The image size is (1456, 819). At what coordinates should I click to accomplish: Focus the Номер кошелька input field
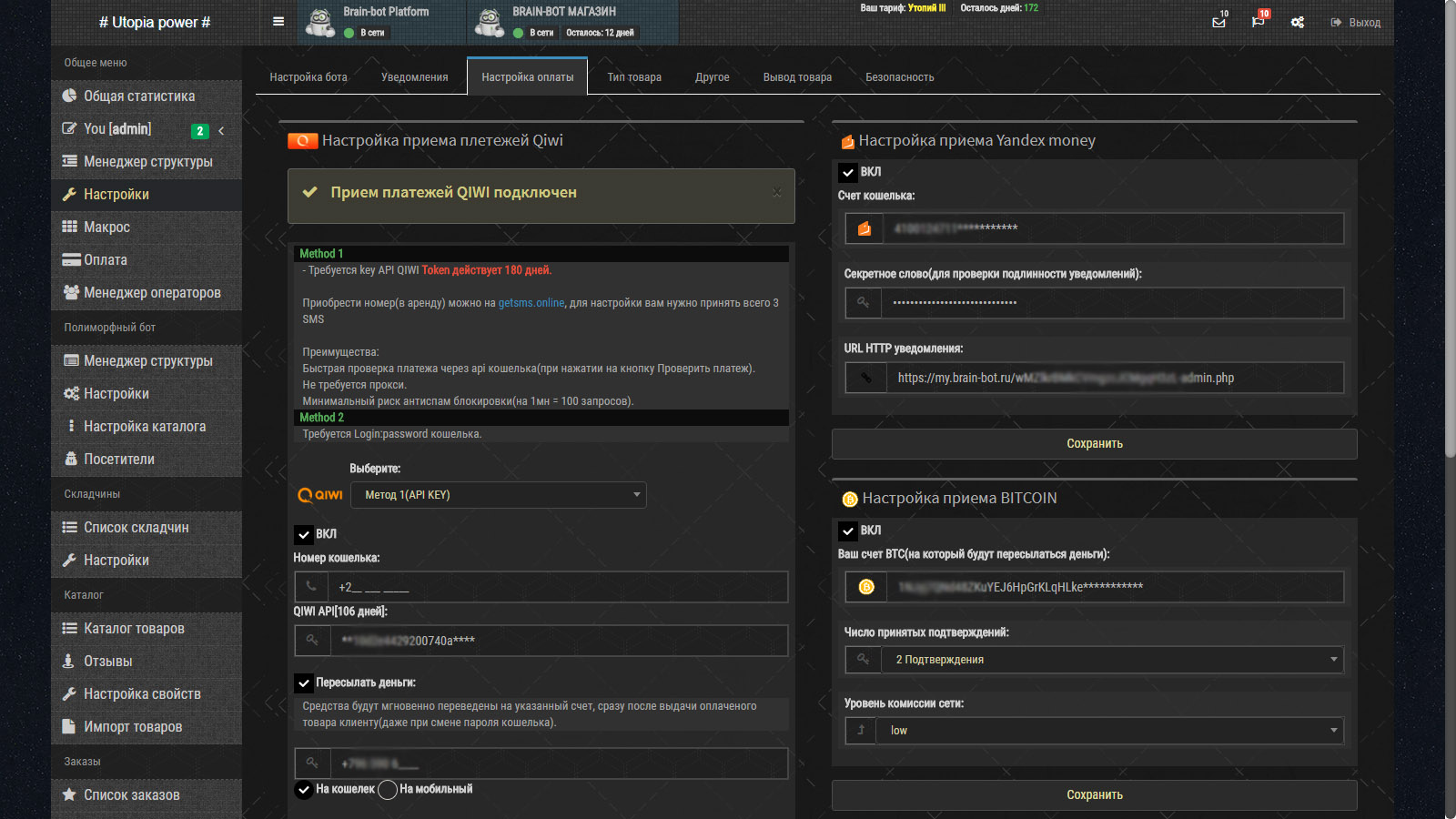pyautogui.click(x=558, y=587)
